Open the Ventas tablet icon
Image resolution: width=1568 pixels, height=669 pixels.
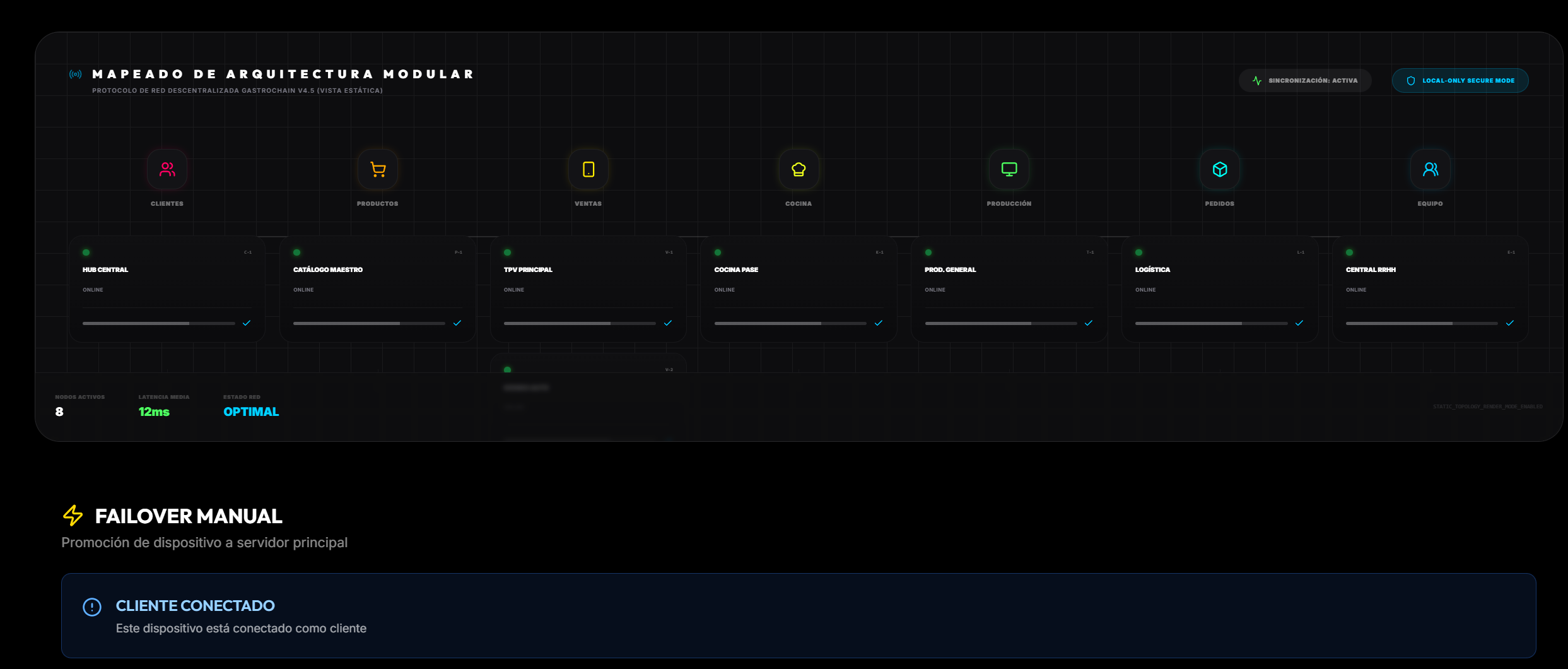588,169
